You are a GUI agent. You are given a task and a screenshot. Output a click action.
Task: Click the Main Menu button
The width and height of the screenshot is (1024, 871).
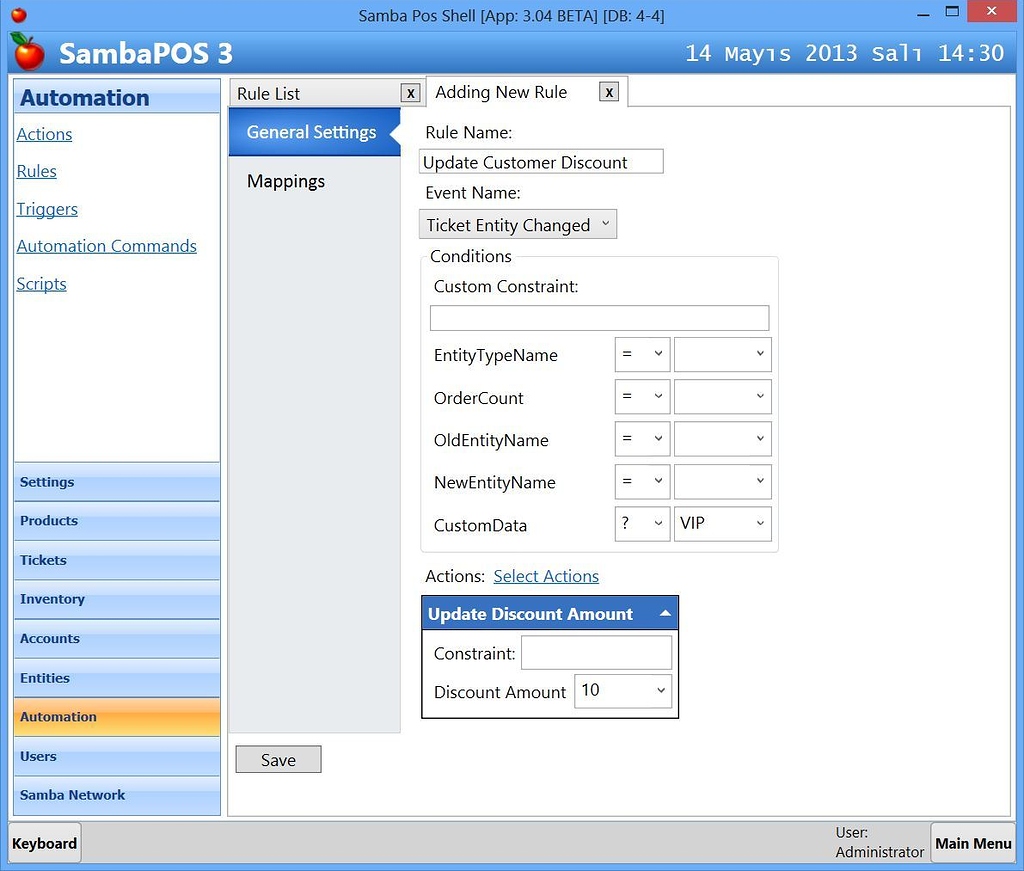point(972,843)
